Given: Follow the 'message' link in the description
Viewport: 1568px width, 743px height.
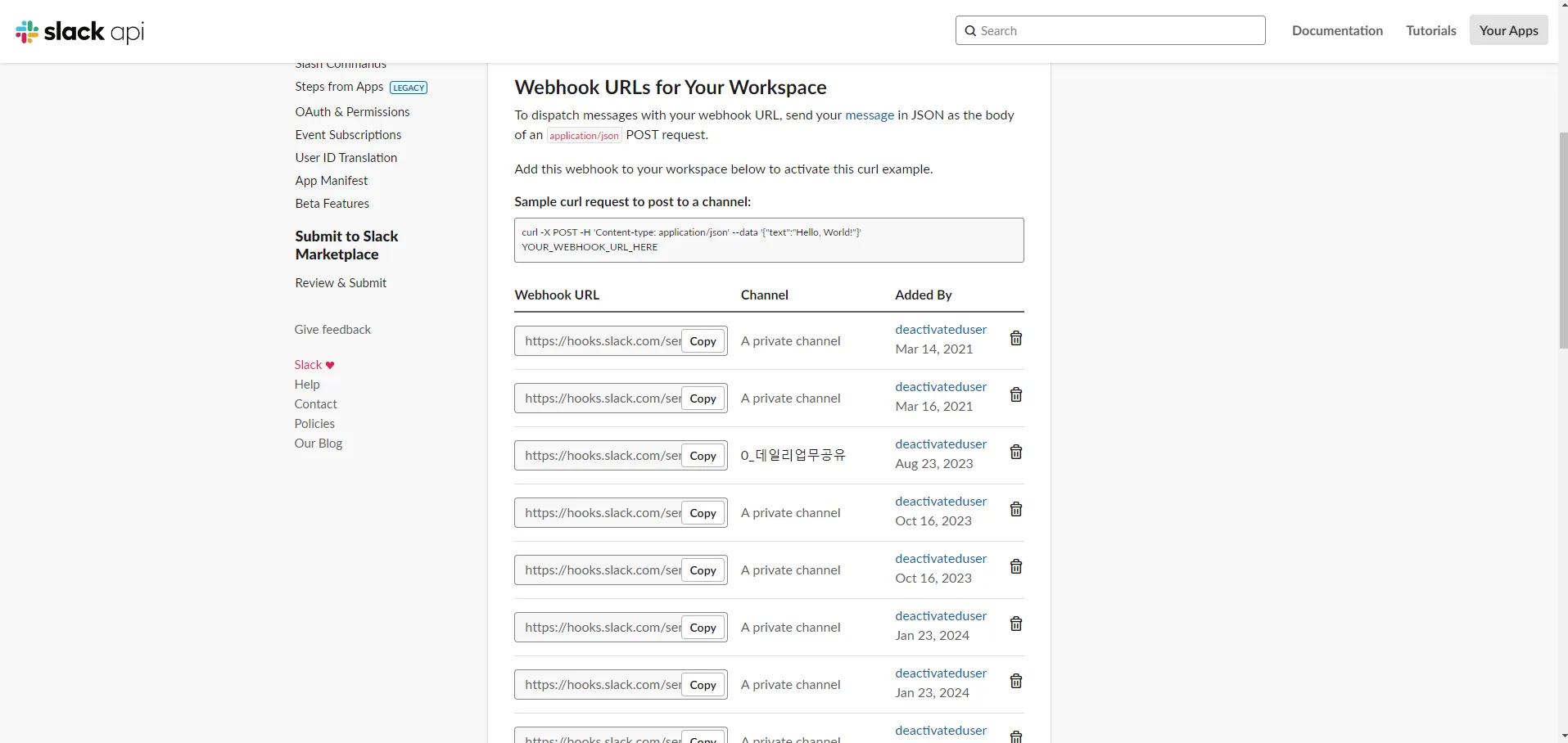Looking at the screenshot, I should click(870, 115).
